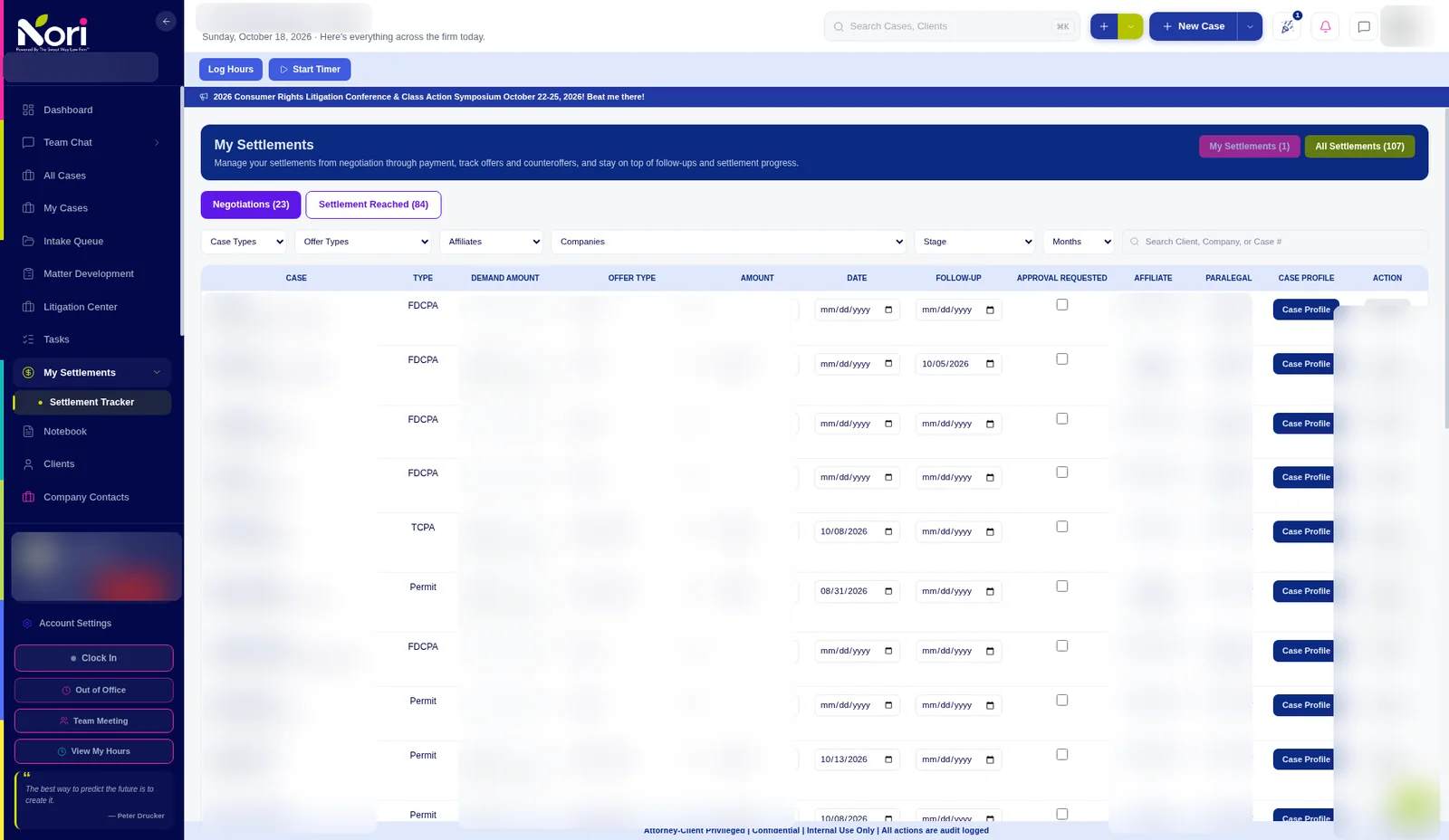This screenshot has height=840, width=1449.
Task: Click the Matter Development clipboard icon
Action: point(28,273)
